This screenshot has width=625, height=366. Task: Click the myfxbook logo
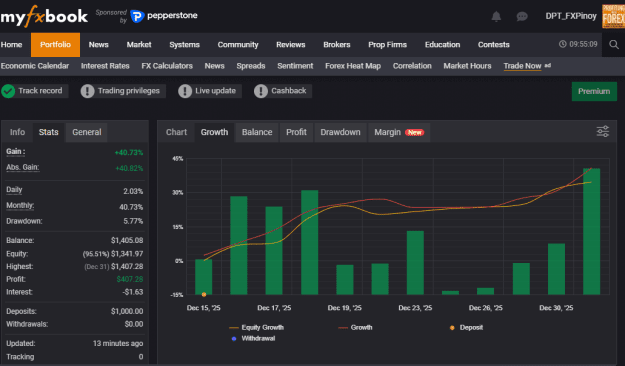(44, 16)
